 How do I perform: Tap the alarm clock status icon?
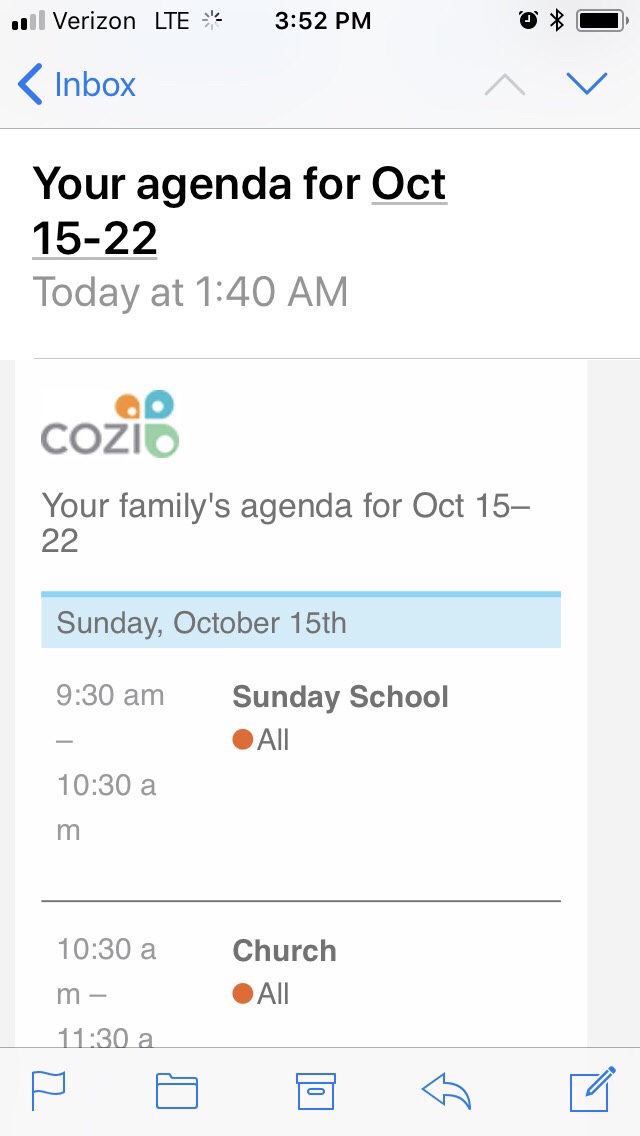coord(528,20)
